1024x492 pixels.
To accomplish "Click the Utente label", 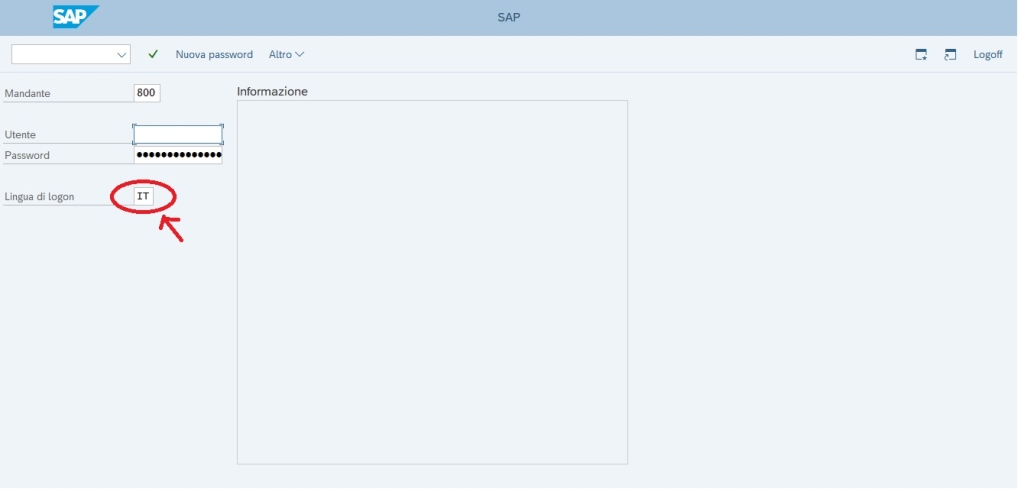I will pyautogui.click(x=20, y=135).
